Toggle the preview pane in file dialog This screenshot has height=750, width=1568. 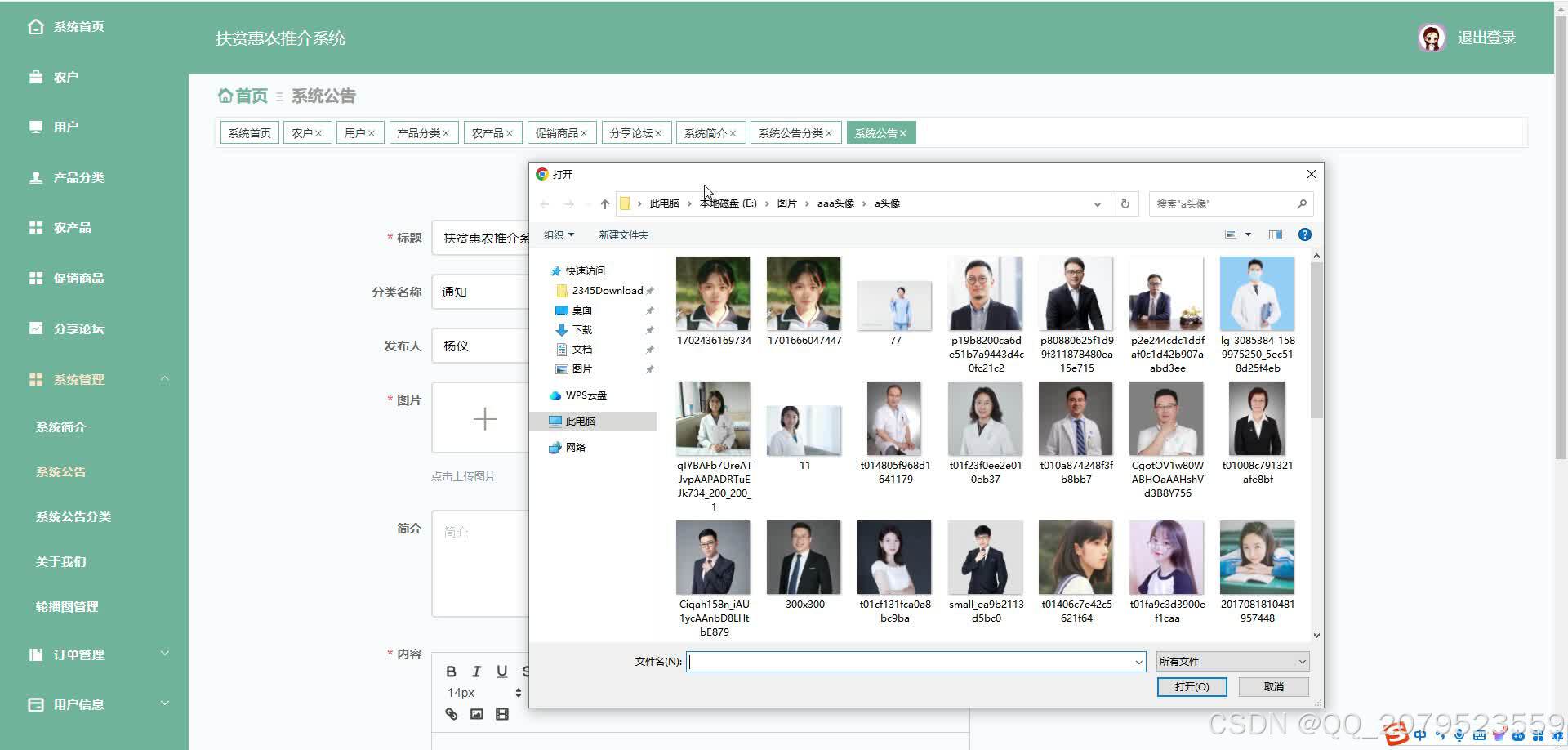[x=1275, y=234]
